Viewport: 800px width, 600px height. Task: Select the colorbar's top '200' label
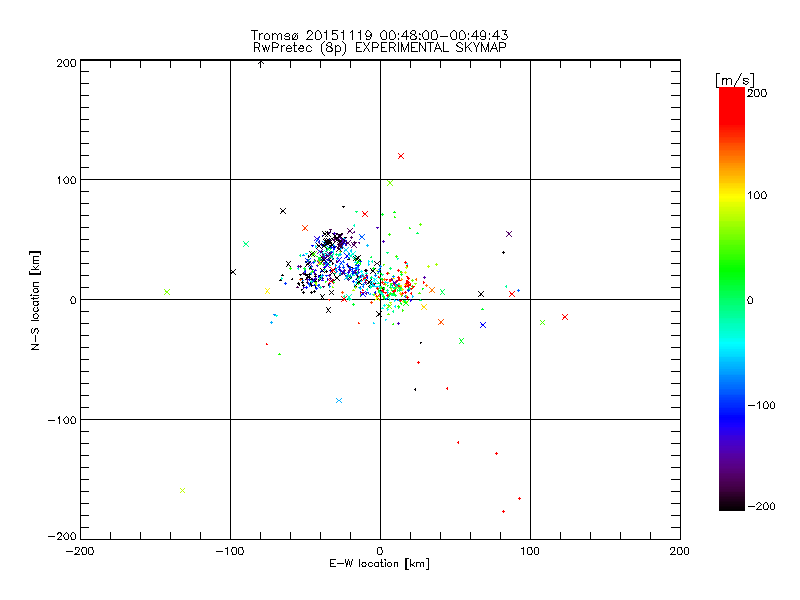(757, 93)
